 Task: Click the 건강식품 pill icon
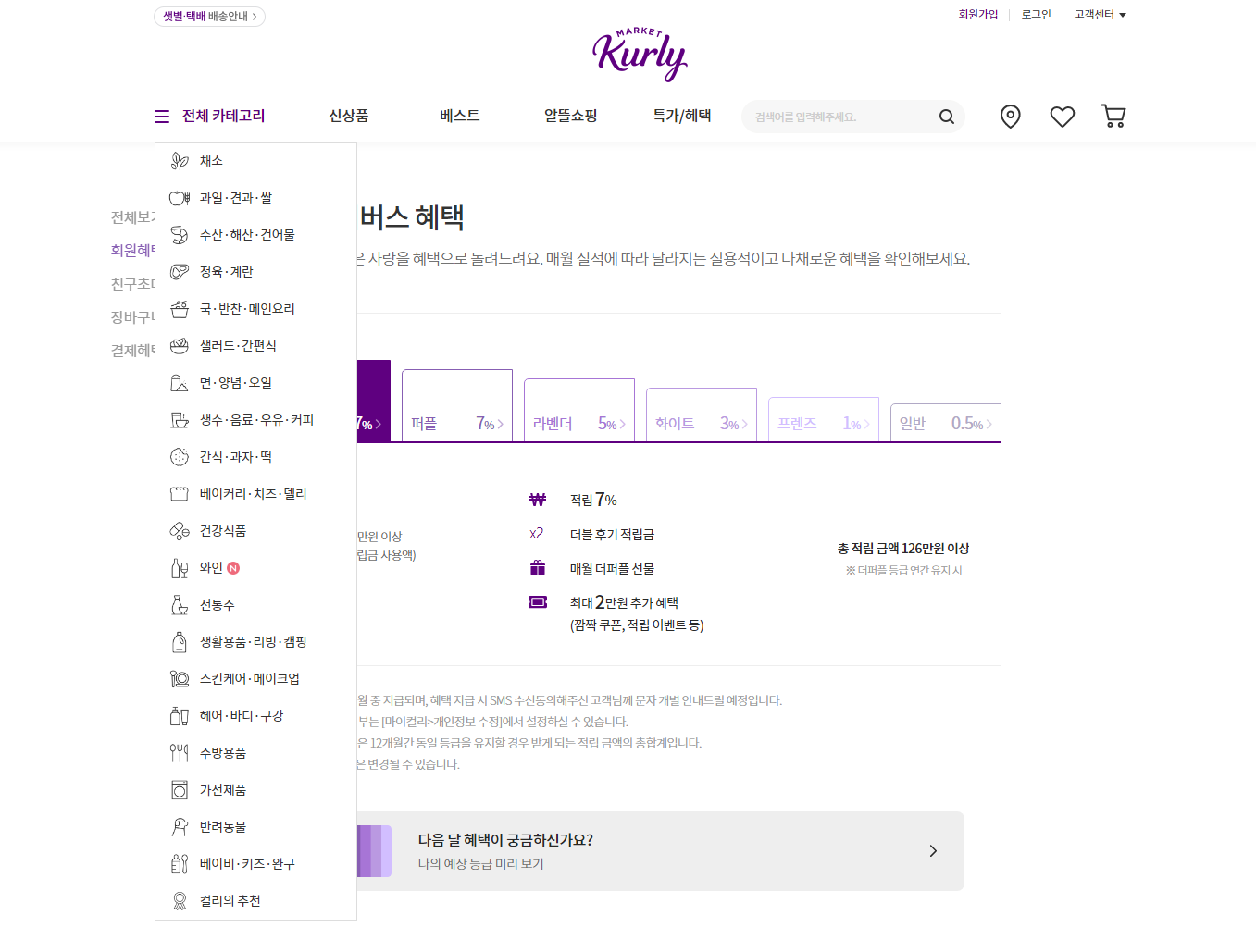coord(180,531)
